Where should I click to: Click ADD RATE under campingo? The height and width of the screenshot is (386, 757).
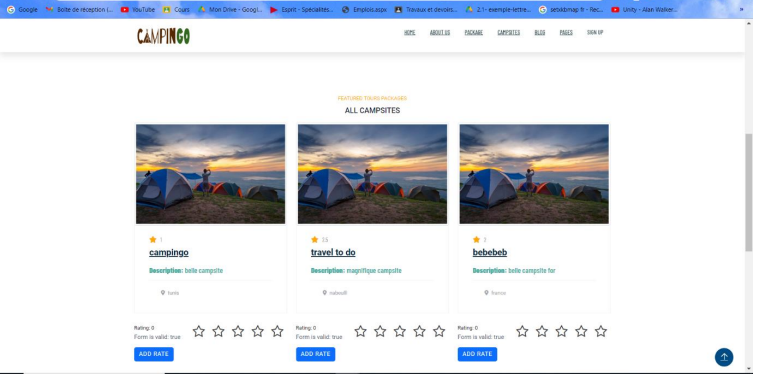pyautogui.click(x=154, y=354)
